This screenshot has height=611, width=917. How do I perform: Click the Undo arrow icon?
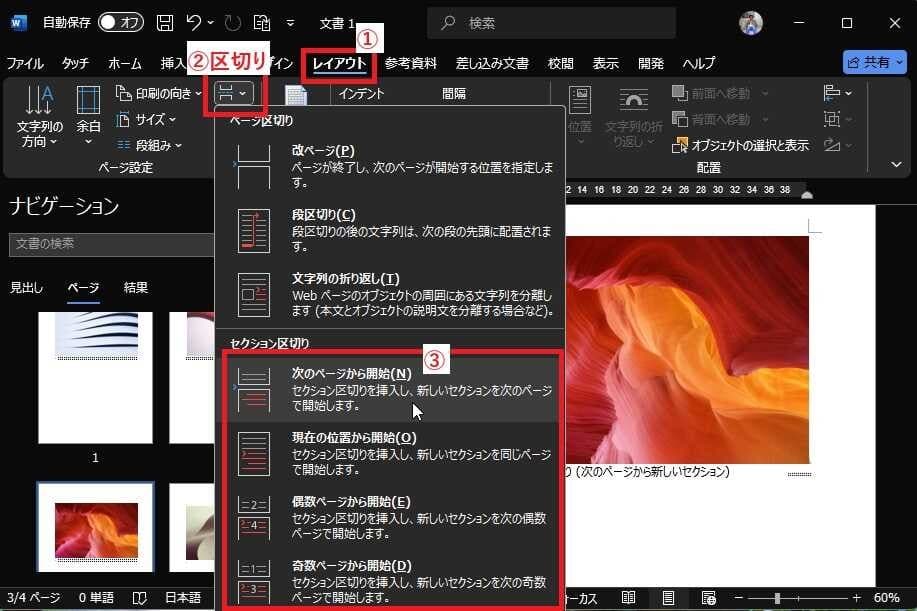(195, 22)
